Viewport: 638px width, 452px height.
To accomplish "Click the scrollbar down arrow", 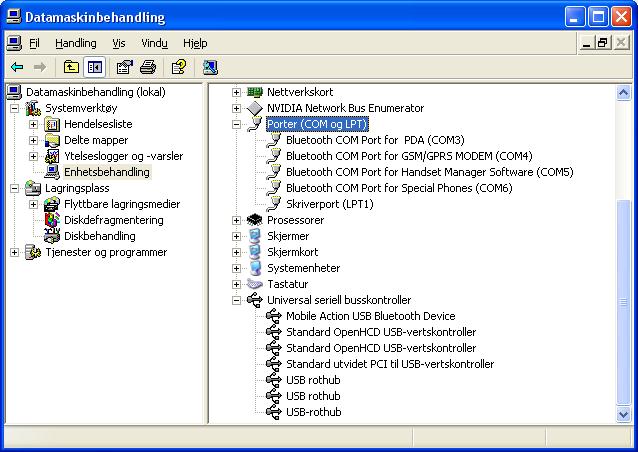I will point(623,415).
